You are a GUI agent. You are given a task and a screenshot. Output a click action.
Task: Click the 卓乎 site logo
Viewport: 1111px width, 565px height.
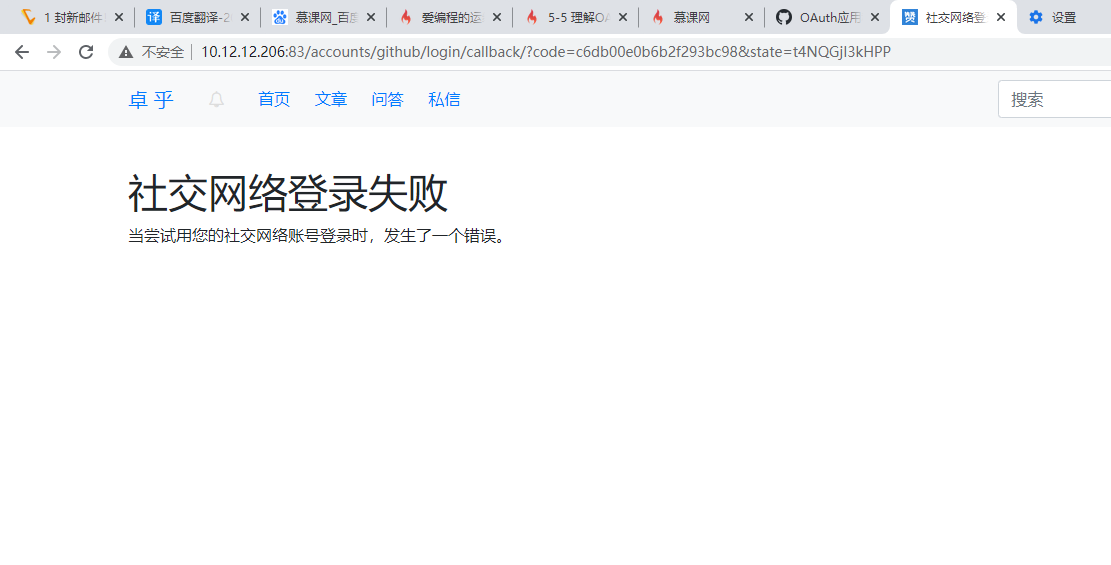pyautogui.click(x=151, y=100)
